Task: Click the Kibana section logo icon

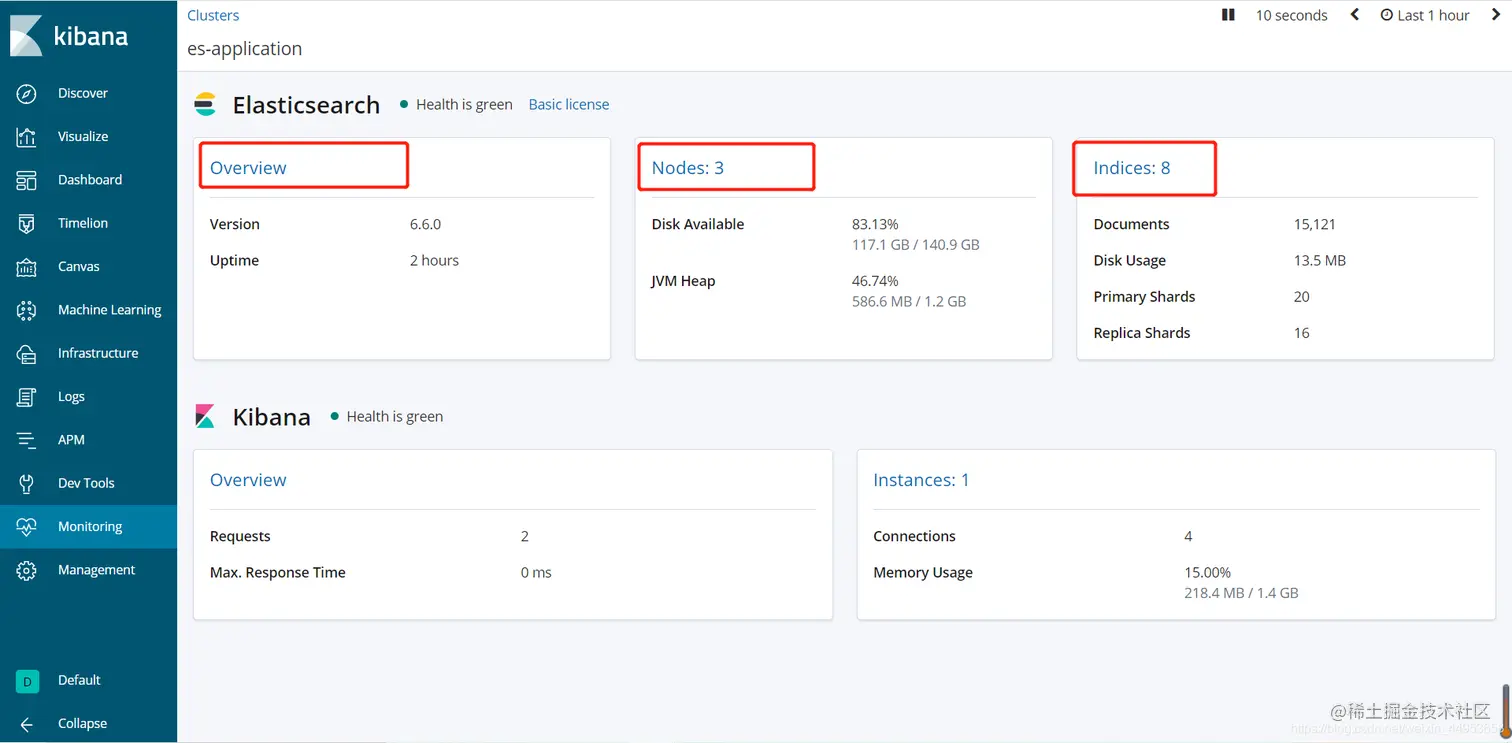Action: (205, 416)
